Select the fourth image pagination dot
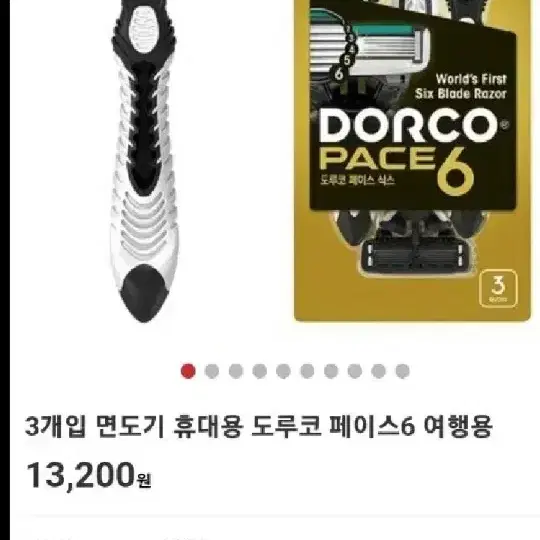The height and width of the screenshot is (540, 540). [x=260, y=371]
